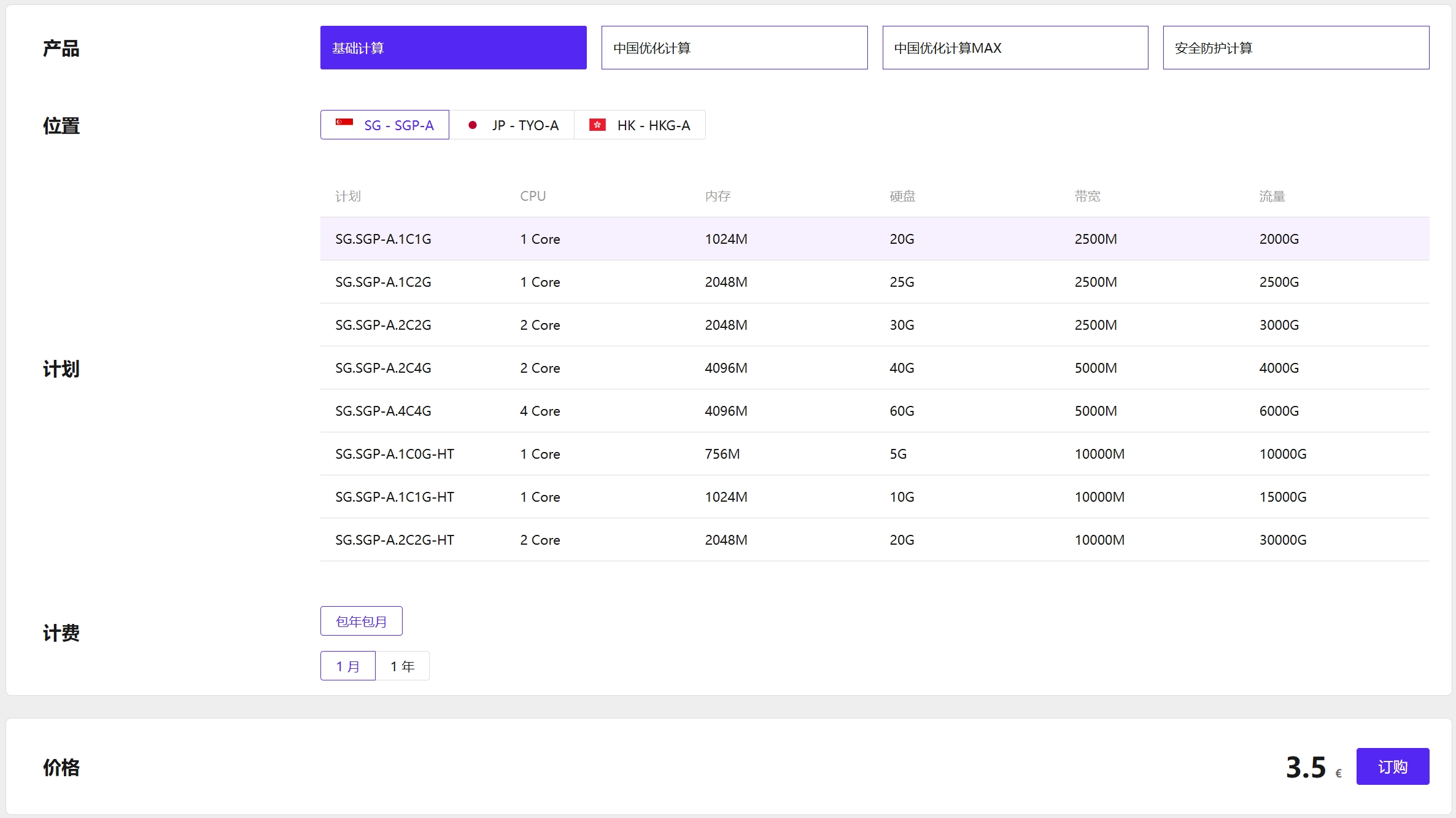Select location JP - TYO-A
This screenshot has width=1456, height=818.
tap(525, 125)
